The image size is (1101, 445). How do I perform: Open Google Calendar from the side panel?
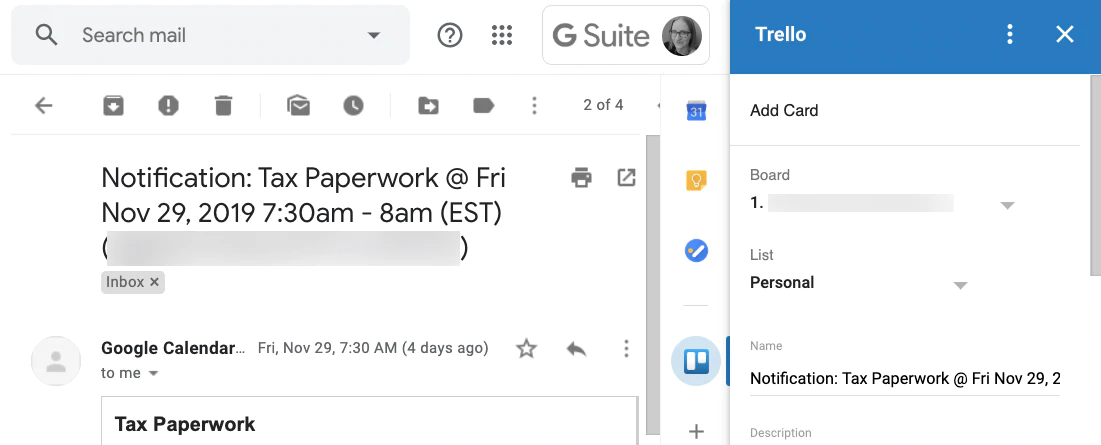[x=696, y=111]
